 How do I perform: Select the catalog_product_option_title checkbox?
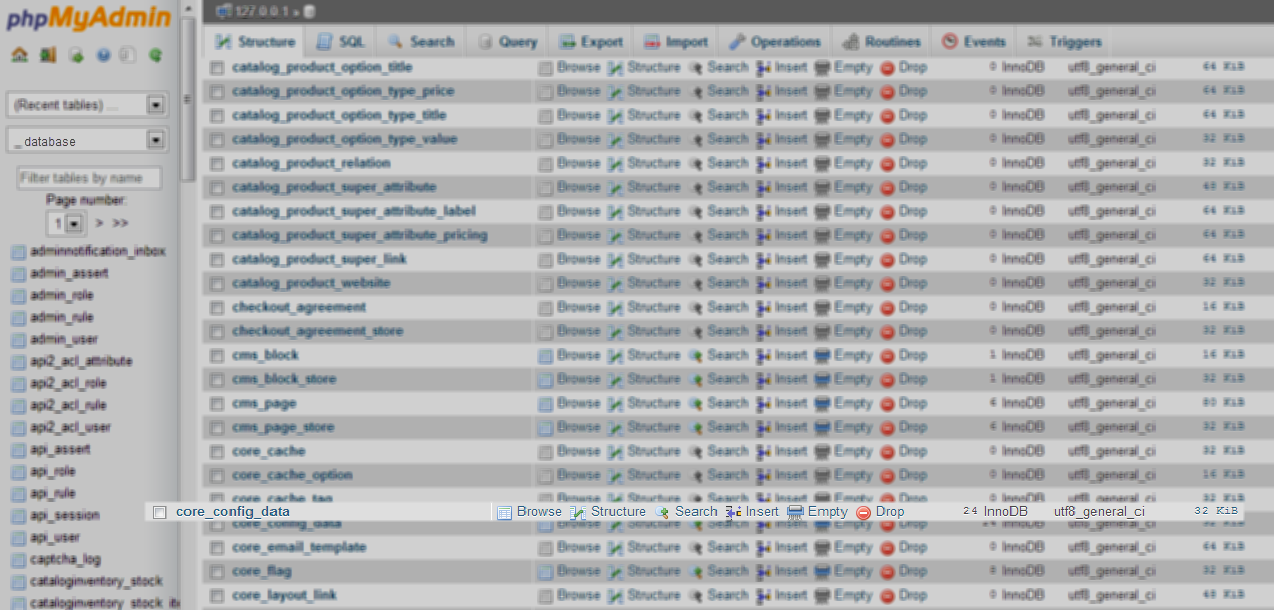pyautogui.click(x=217, y=67)
